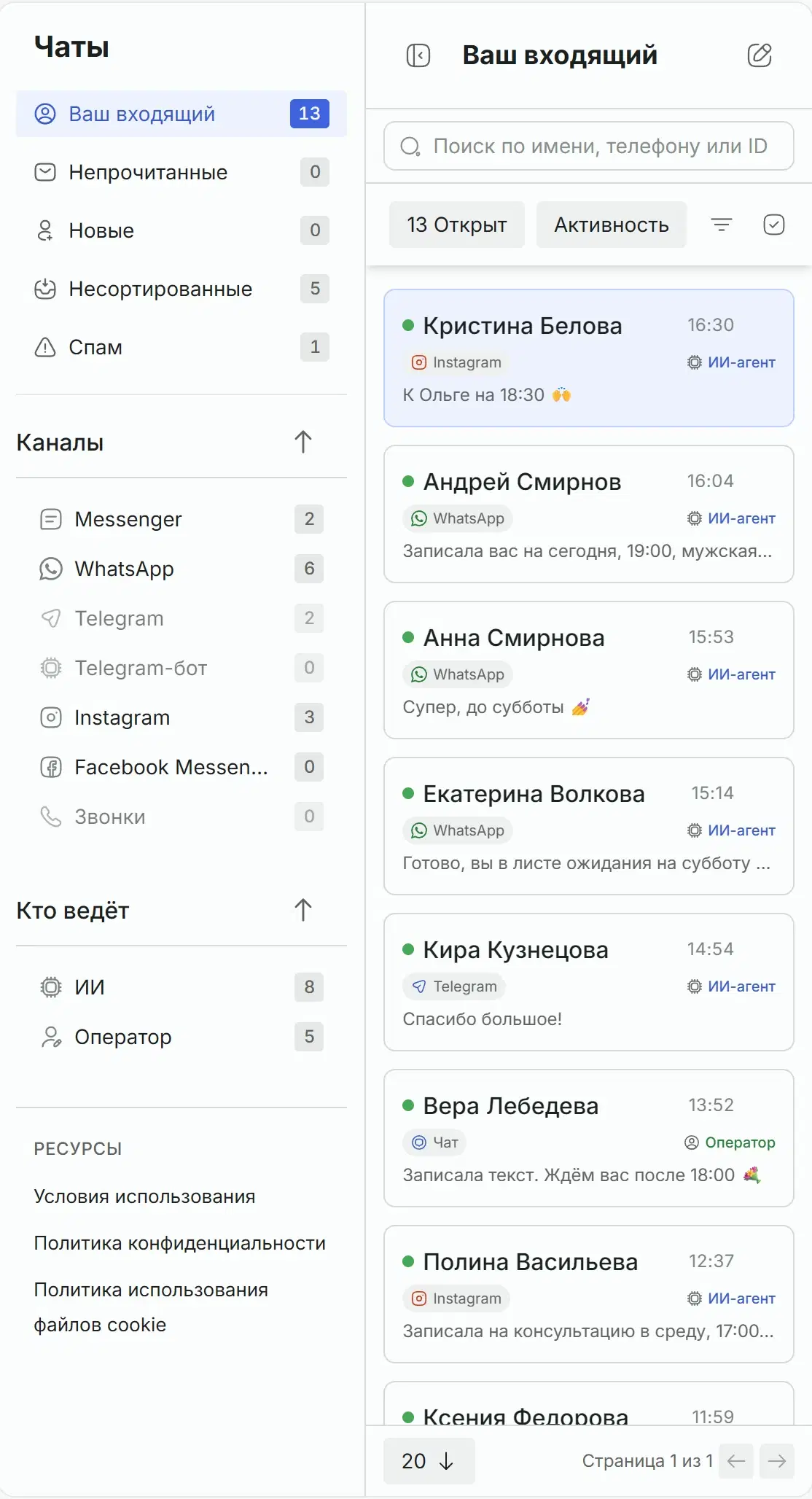Click Instagram badge in Полина Васильева chat
The image size is (812, 1499).
457,1299
